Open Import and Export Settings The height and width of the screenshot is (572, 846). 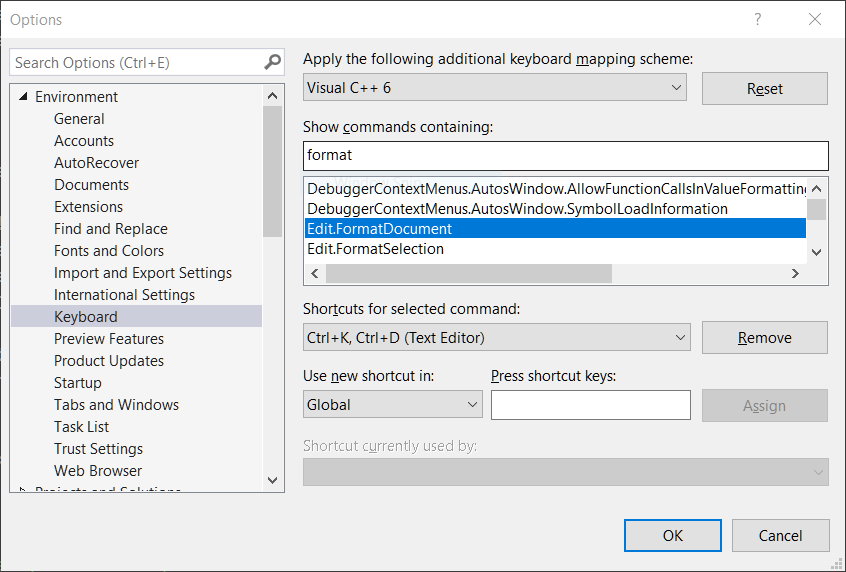point(143,273)
